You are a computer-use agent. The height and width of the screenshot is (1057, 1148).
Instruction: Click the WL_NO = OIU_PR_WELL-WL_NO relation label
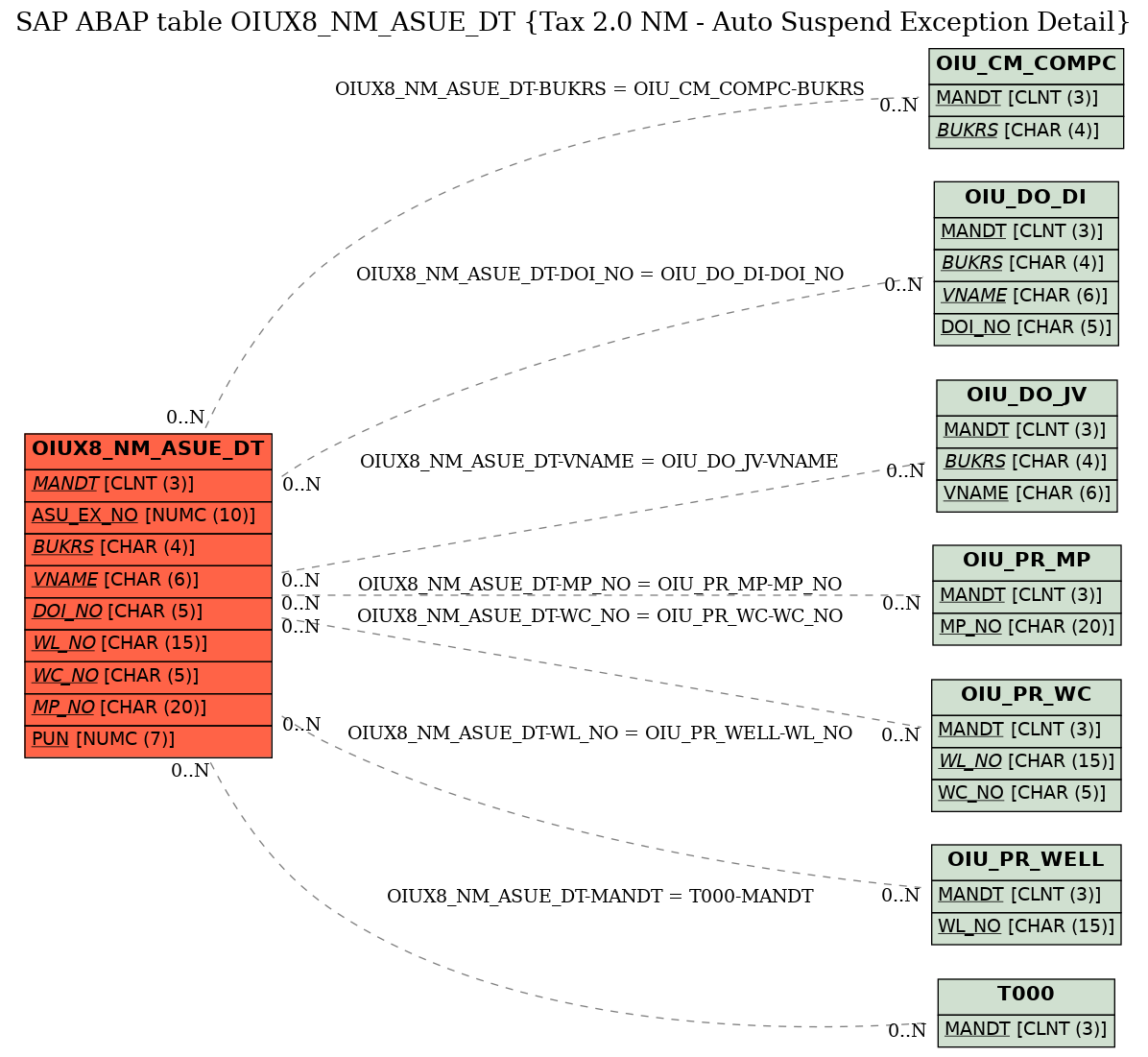(600, 734)
